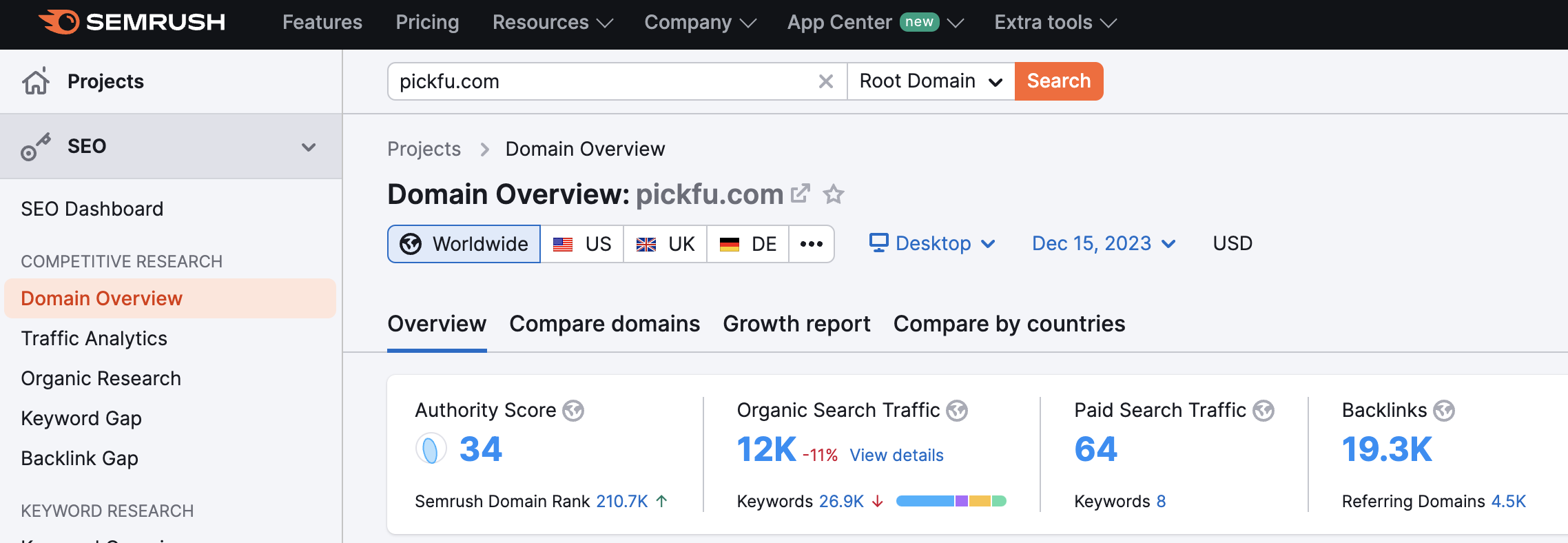
Task: Click the Keywords red down arrow
Action: (x=878, y=501)
